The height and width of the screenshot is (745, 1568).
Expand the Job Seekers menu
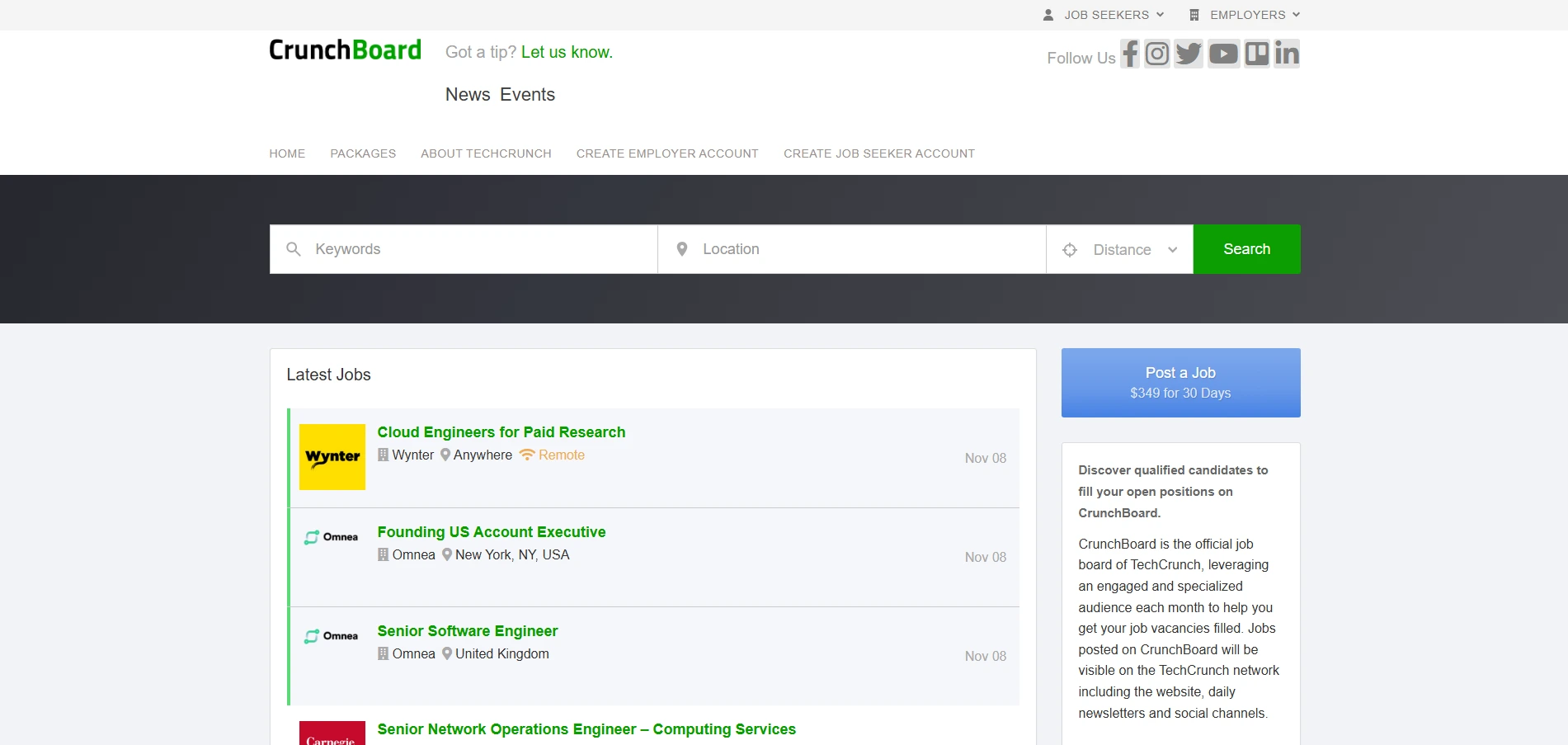[x=1104, y=15]
